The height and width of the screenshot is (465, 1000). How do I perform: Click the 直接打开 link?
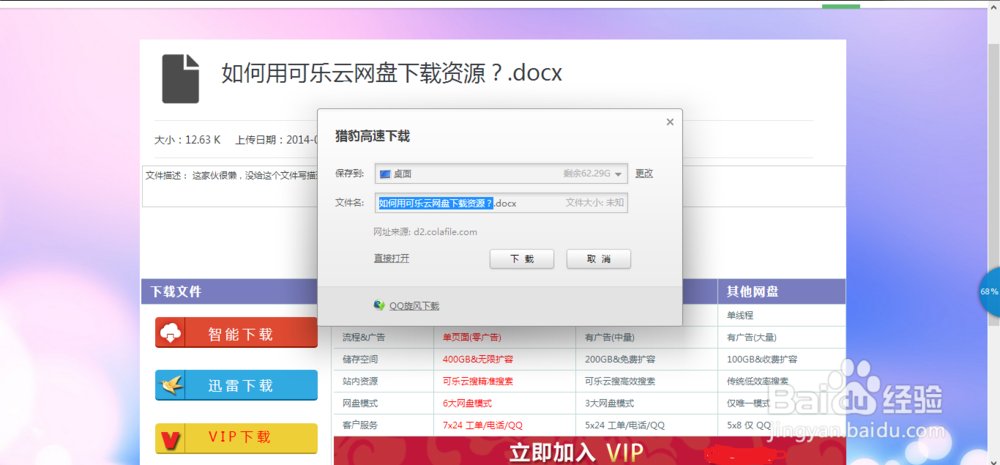pos(392,258)
